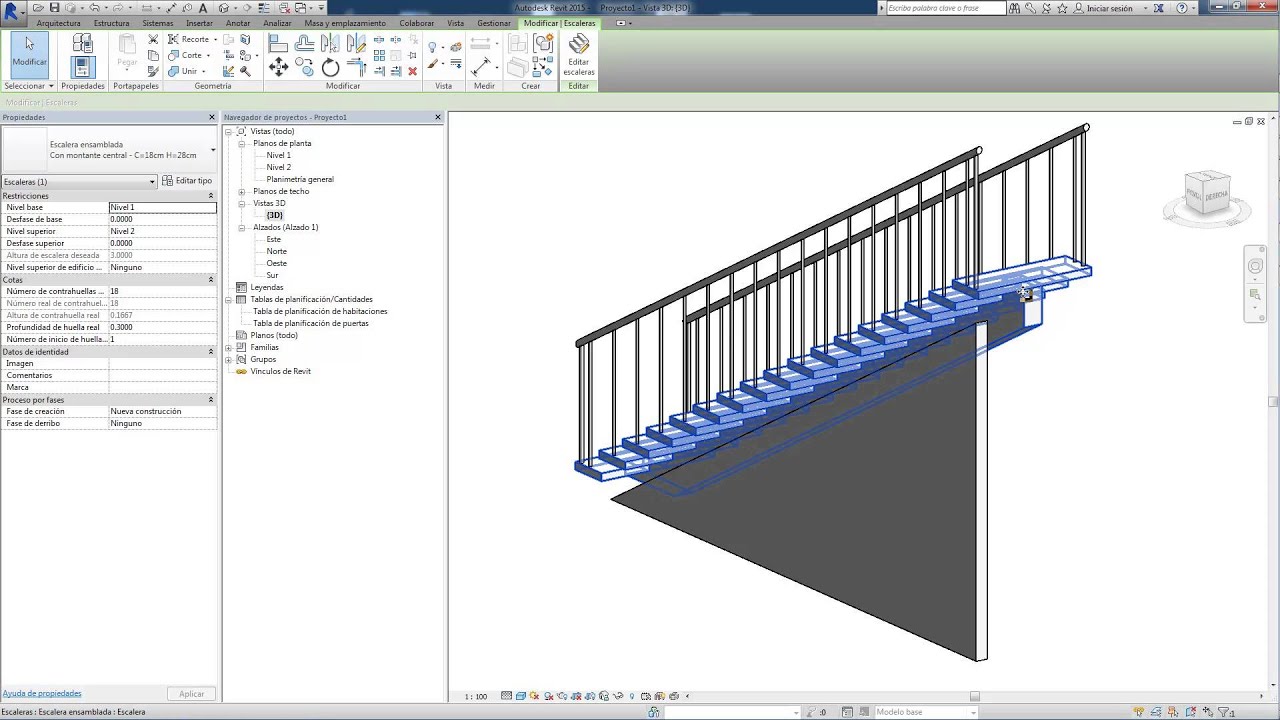Click the Match Type Properties icon

click(153, 71)
